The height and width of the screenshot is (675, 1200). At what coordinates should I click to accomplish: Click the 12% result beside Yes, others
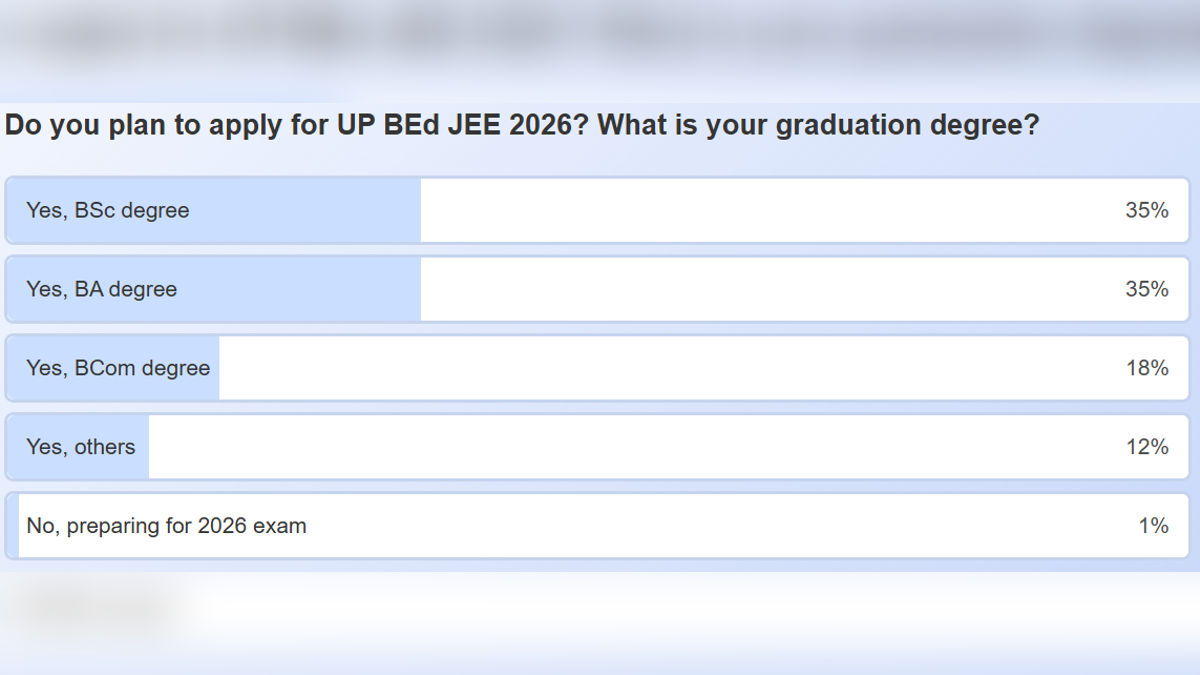(1148, 447)
